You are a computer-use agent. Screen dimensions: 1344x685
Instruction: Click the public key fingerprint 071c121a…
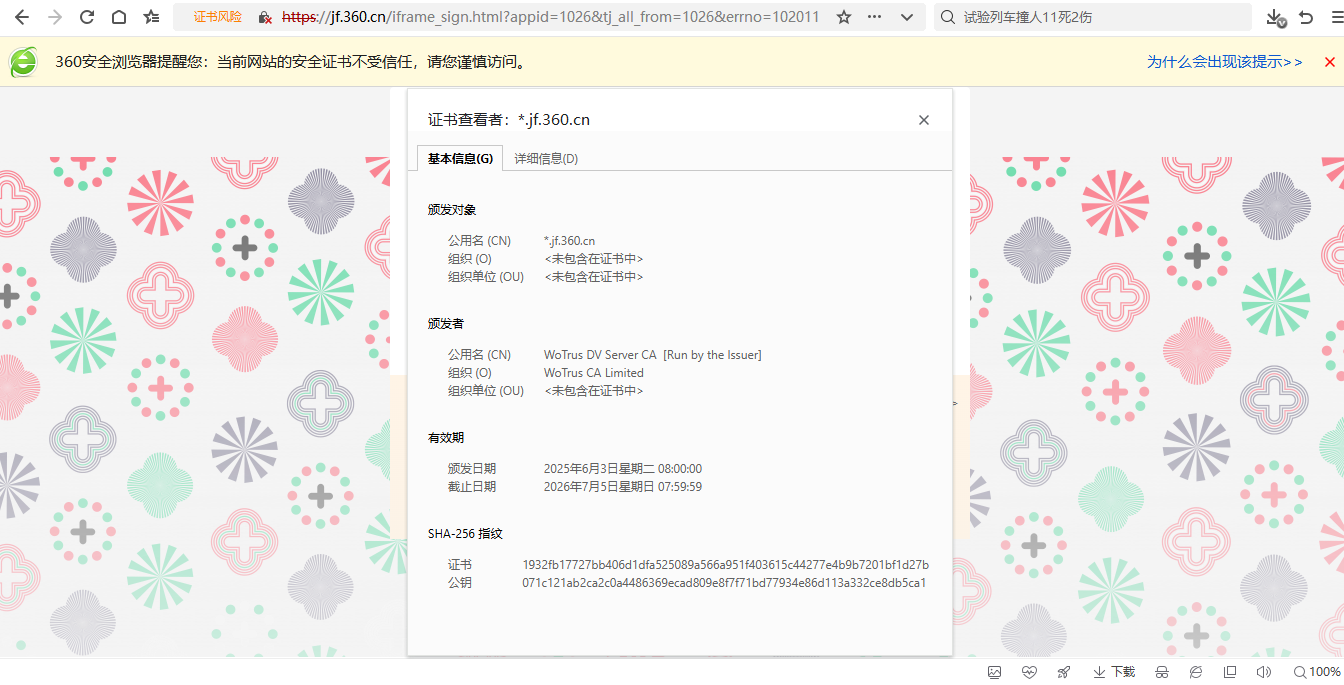tap(724, 583)
